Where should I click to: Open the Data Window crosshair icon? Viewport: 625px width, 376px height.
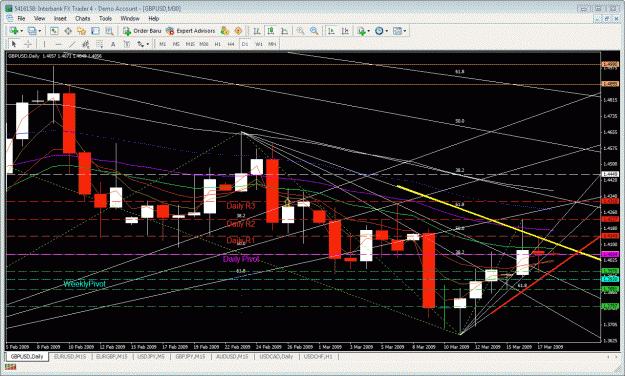coord(68,31)
